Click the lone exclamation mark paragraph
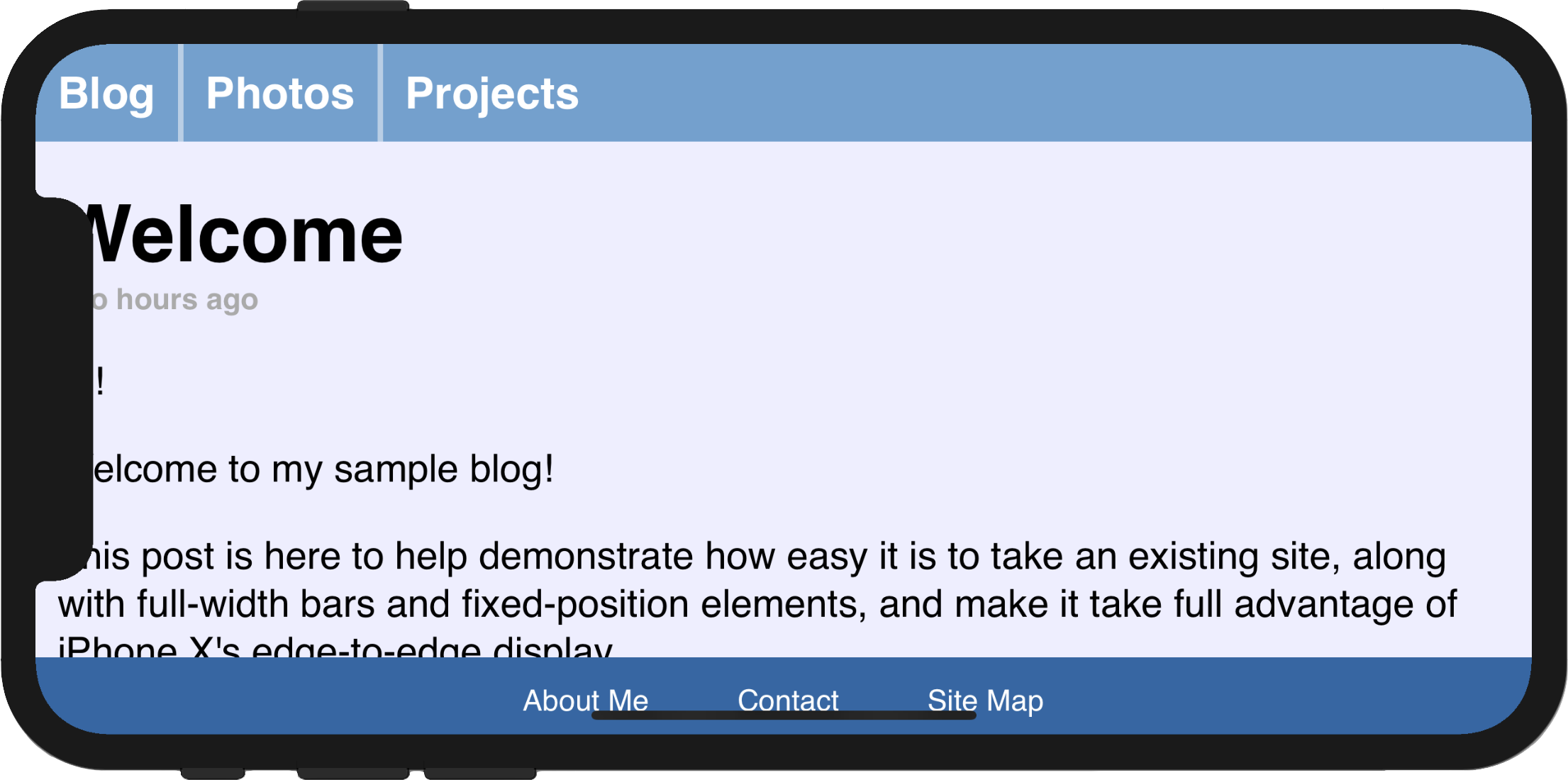The image size is (1568, 780). pos(99,381)
